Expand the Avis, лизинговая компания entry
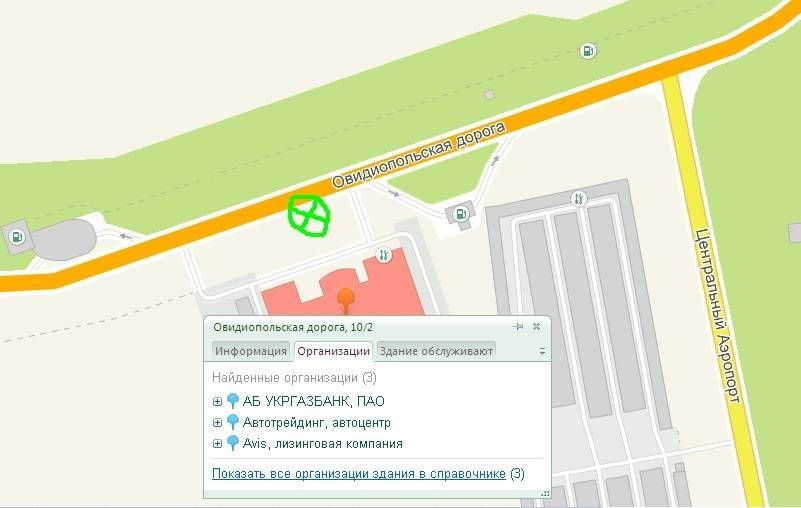This screenshot has width=801, height=508. point(217,444)
